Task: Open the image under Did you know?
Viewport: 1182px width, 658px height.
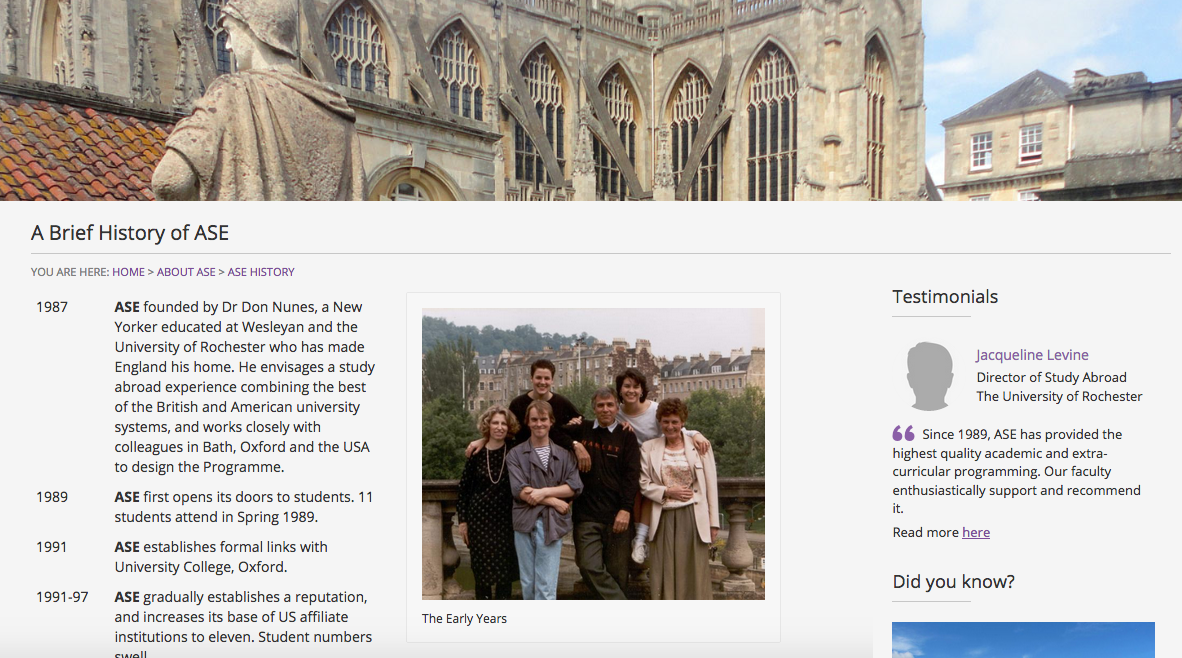Action: coord(1023,640)
